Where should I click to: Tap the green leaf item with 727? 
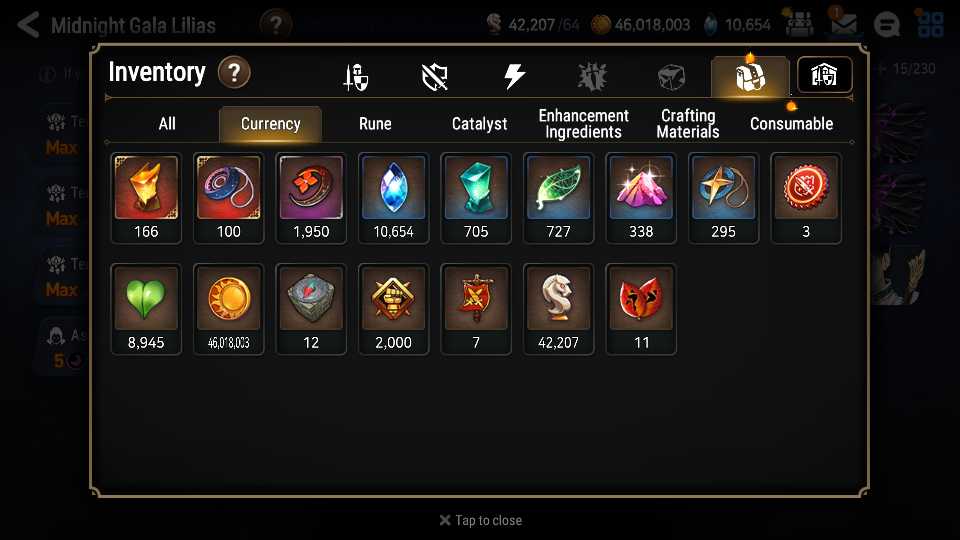558,198
